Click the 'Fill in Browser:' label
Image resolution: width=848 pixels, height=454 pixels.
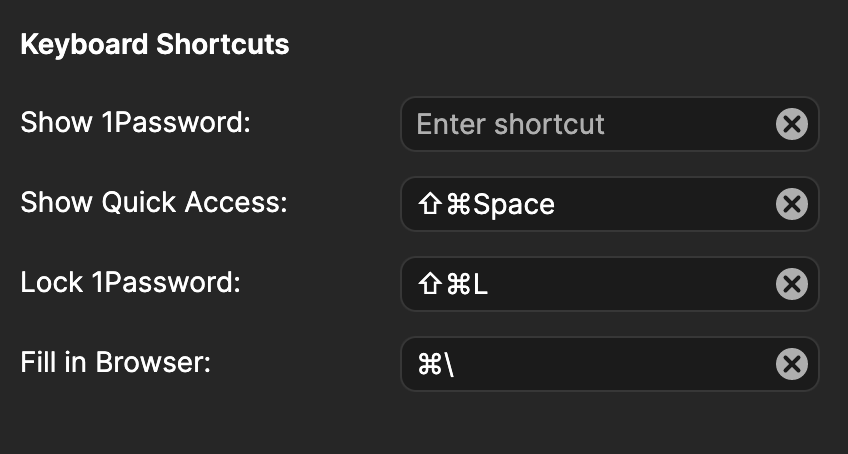[116, 363]
